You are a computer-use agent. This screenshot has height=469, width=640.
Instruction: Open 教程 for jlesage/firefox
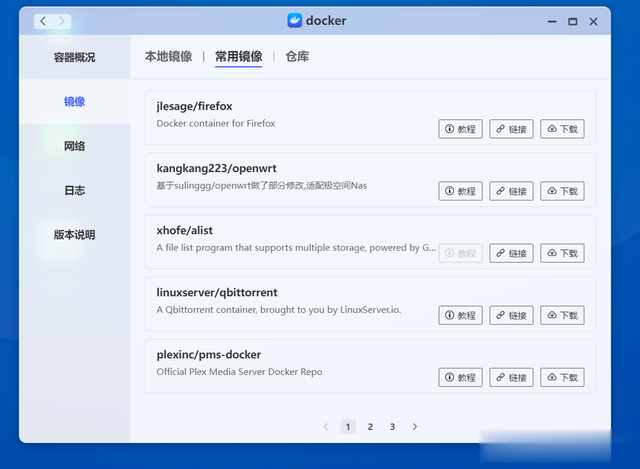(x=460, y=129)
